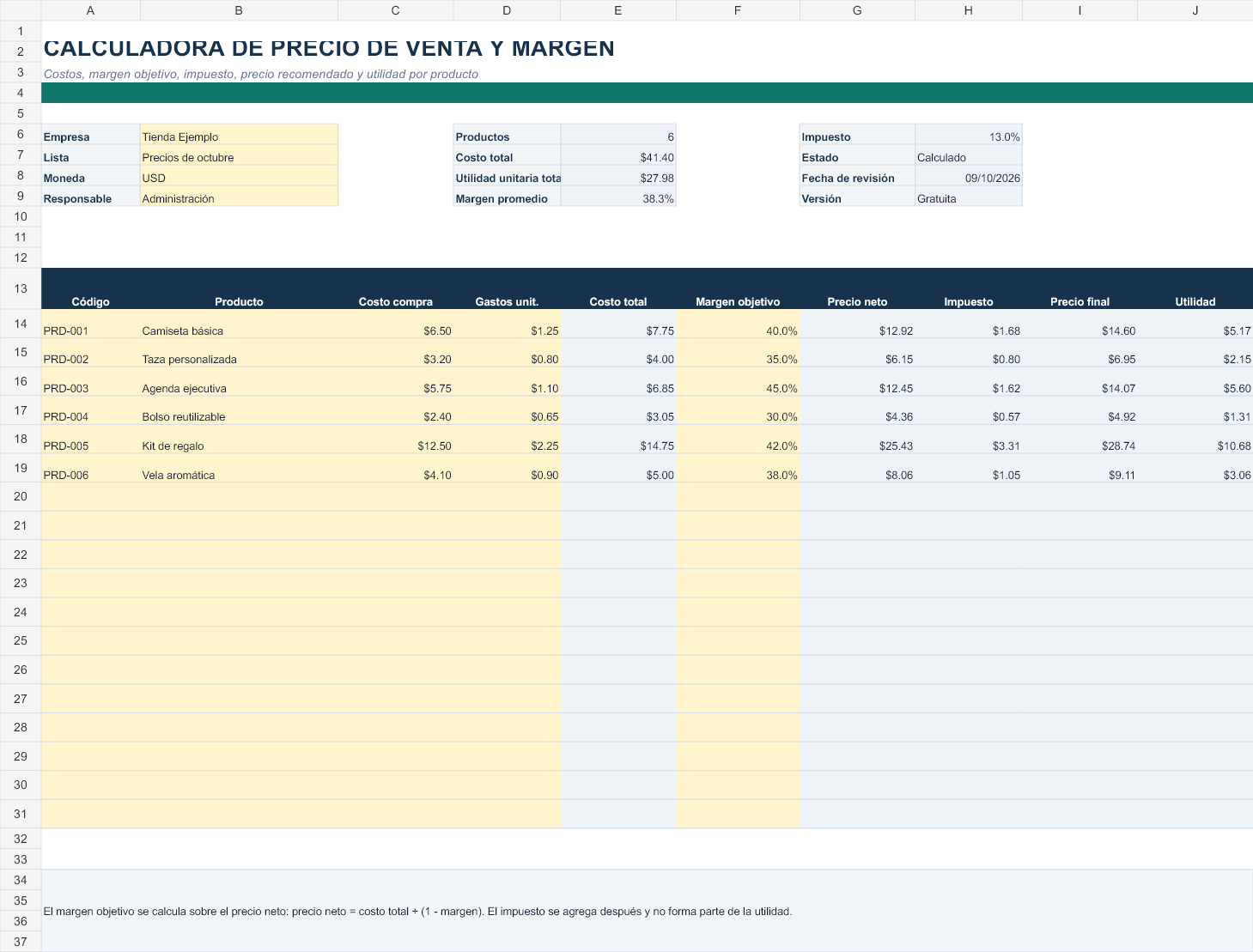Select the 'Costo compra' table header

(x=396, y=289)
